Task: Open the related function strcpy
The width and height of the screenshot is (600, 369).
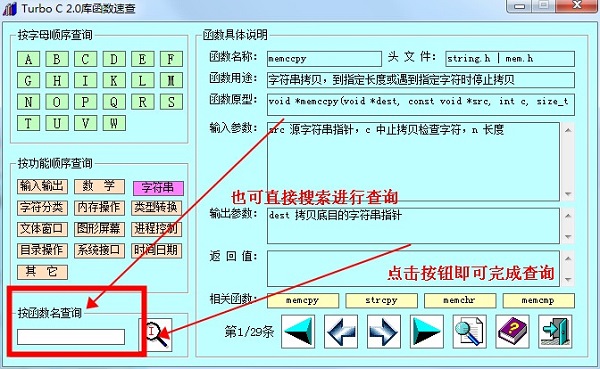Action: pos(382,300)
